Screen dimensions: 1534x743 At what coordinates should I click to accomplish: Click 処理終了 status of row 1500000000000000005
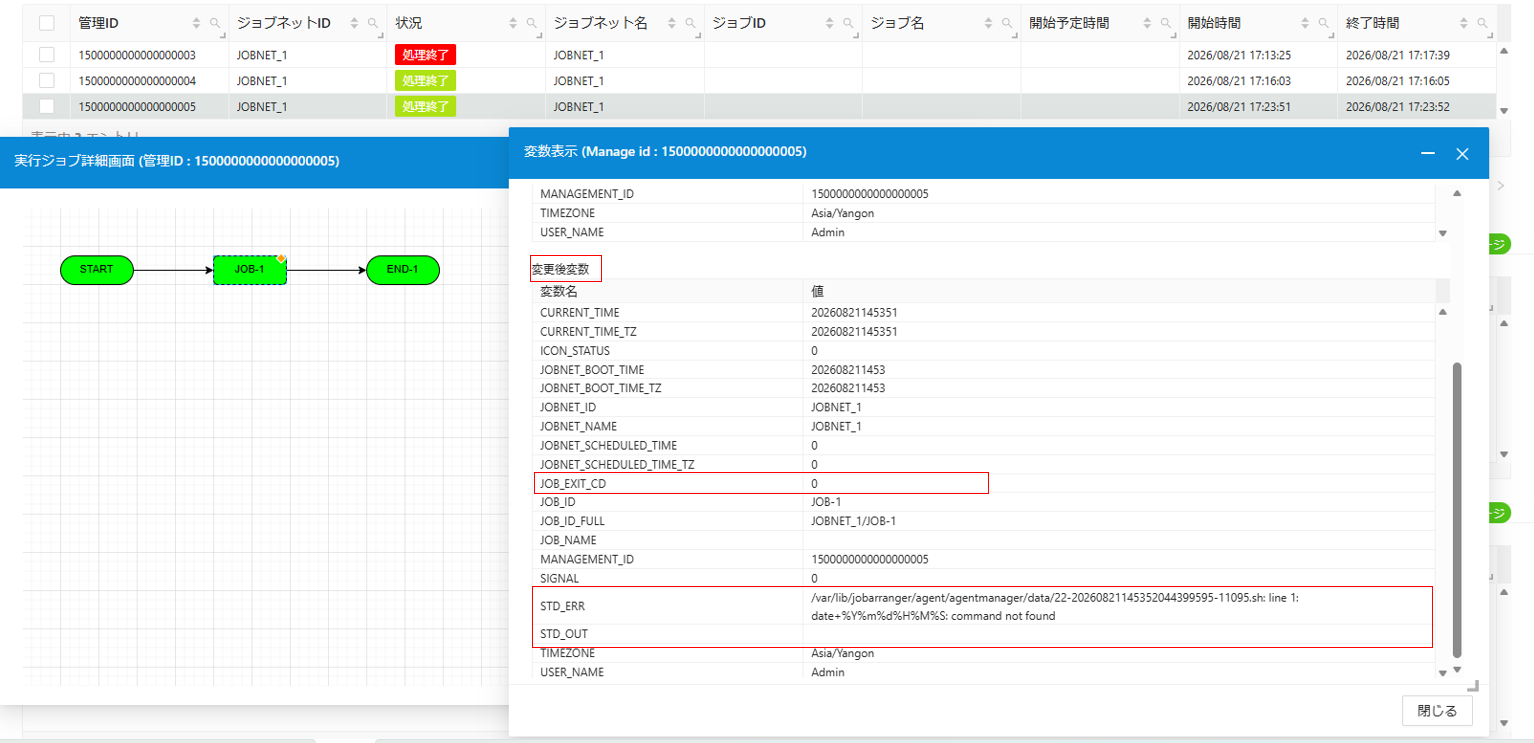click(x=425, y=106)
